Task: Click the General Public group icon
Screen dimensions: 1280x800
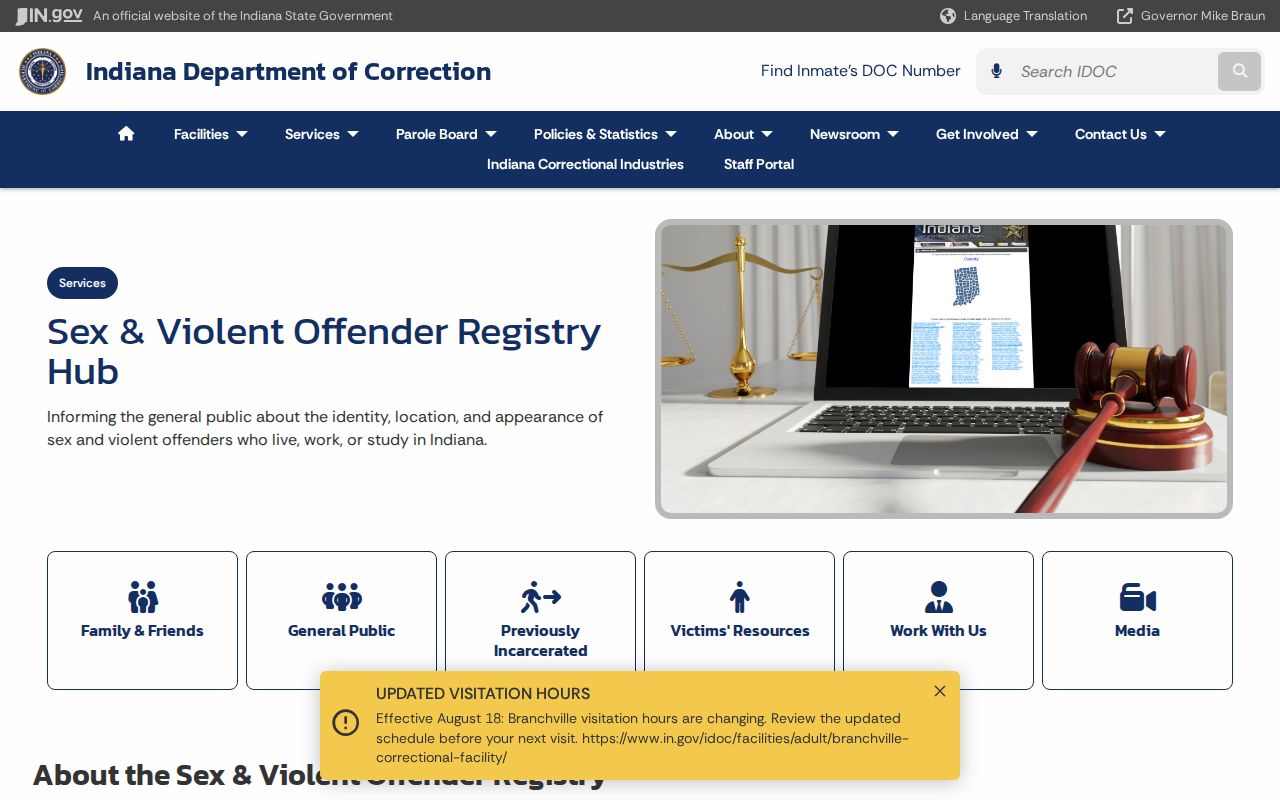Action: pos(342,598)
